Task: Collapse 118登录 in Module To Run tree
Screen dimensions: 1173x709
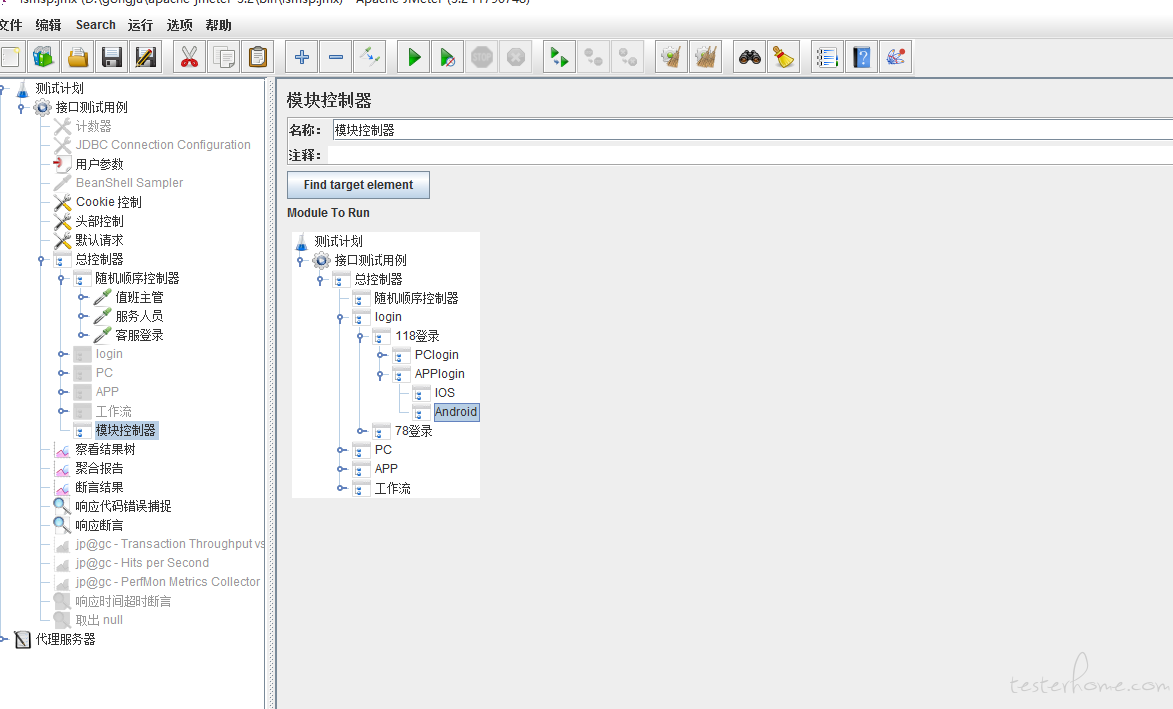Action: [360, 337]
